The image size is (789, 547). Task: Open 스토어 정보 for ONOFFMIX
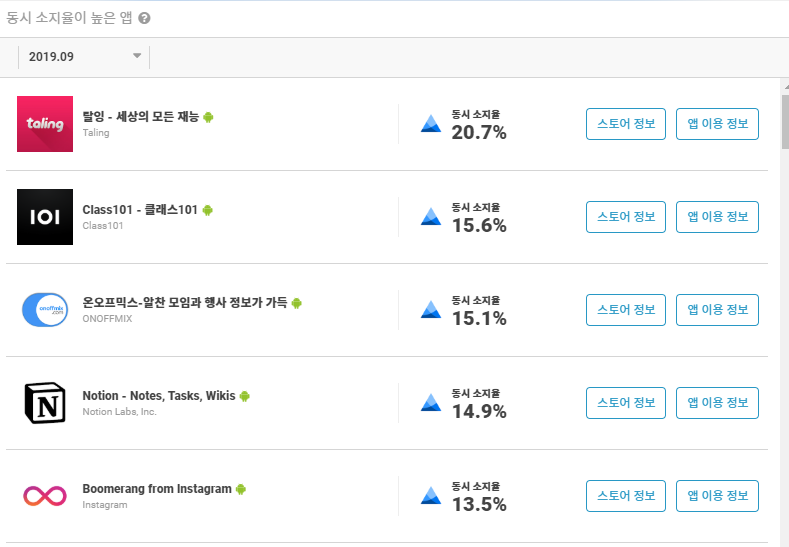coord(626,310)
